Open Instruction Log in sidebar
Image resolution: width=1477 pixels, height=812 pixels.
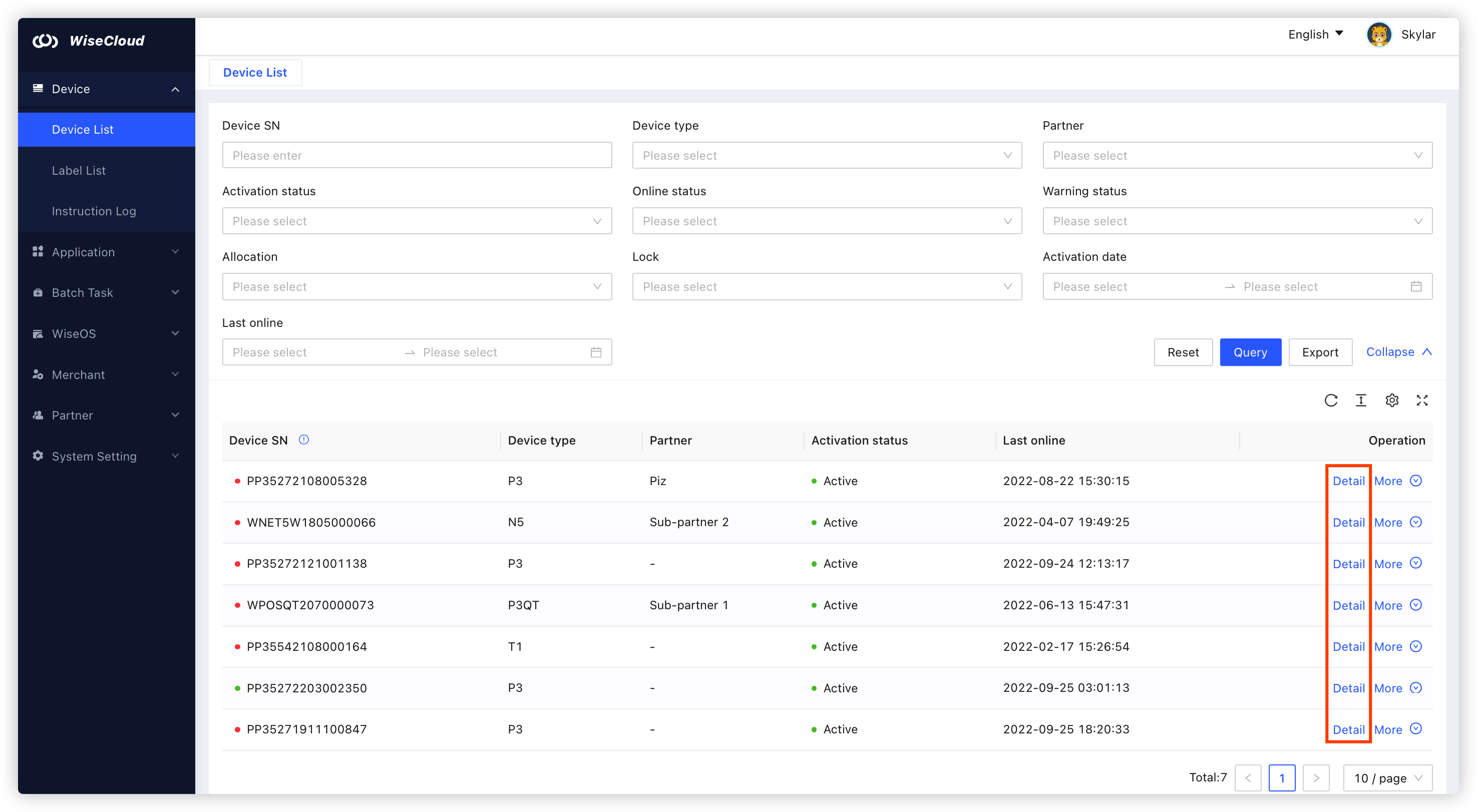(94, 211)
